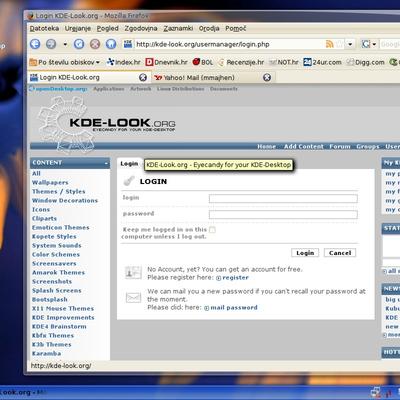Open Forum in site navigation bar
Screen dimensions: 400x400
[340, 146]
